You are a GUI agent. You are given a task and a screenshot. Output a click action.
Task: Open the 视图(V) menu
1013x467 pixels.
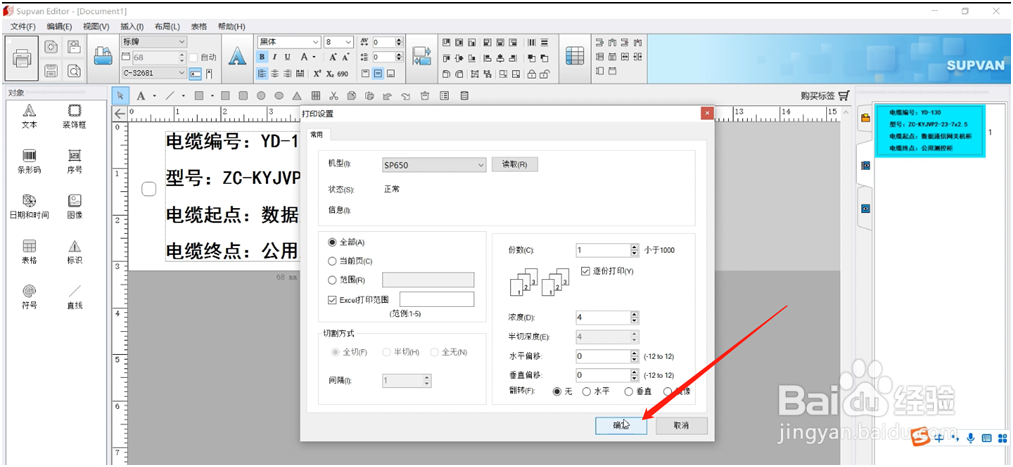pyautogui.click(x=96, y=26)
